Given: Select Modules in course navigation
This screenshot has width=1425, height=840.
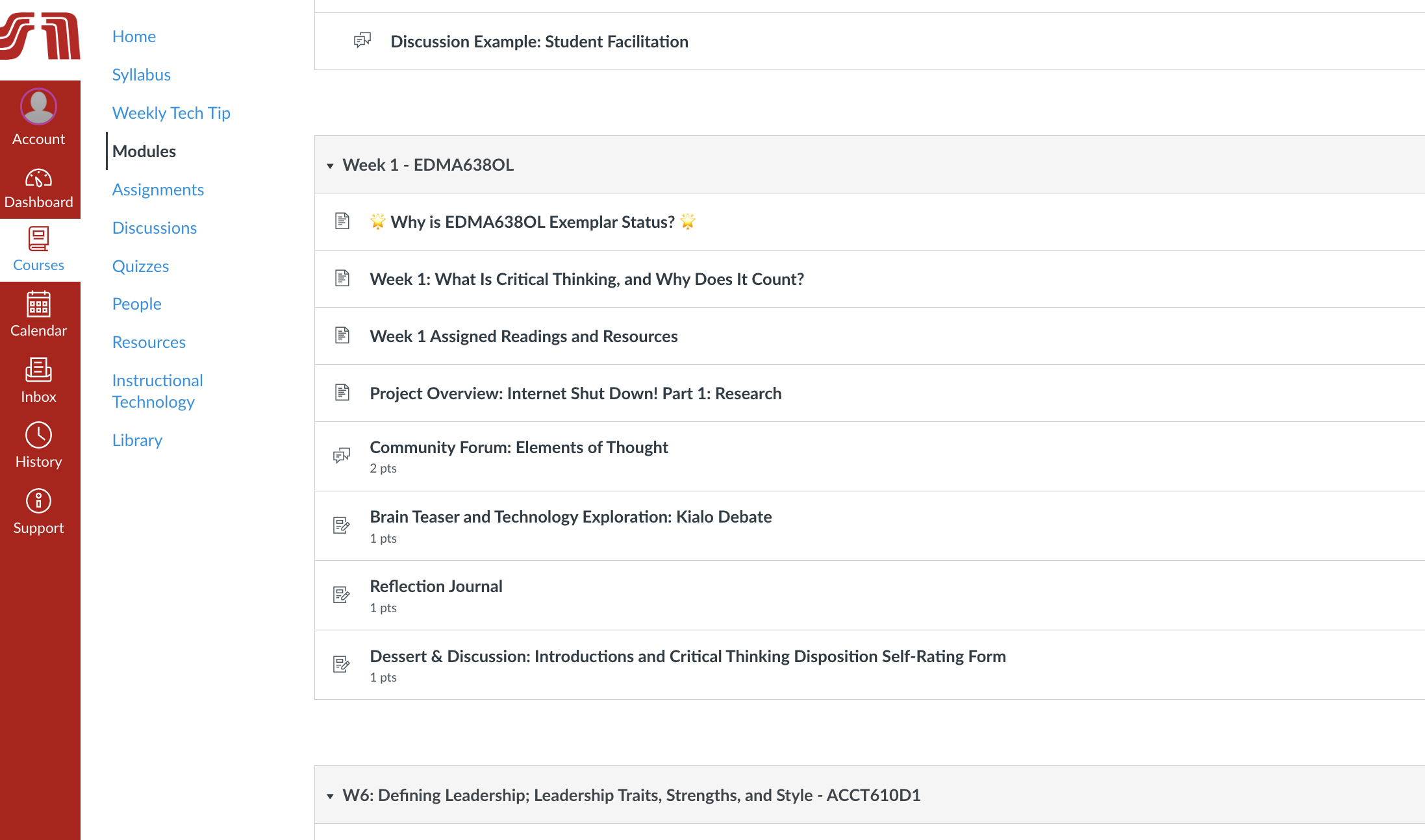Looking at the screenshot, I should tap(144, 151).
